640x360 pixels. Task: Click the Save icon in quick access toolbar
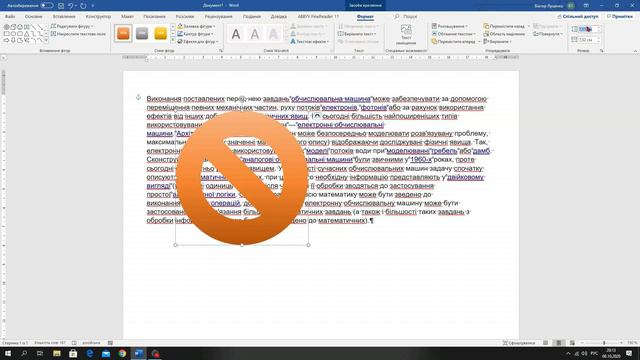61,6
